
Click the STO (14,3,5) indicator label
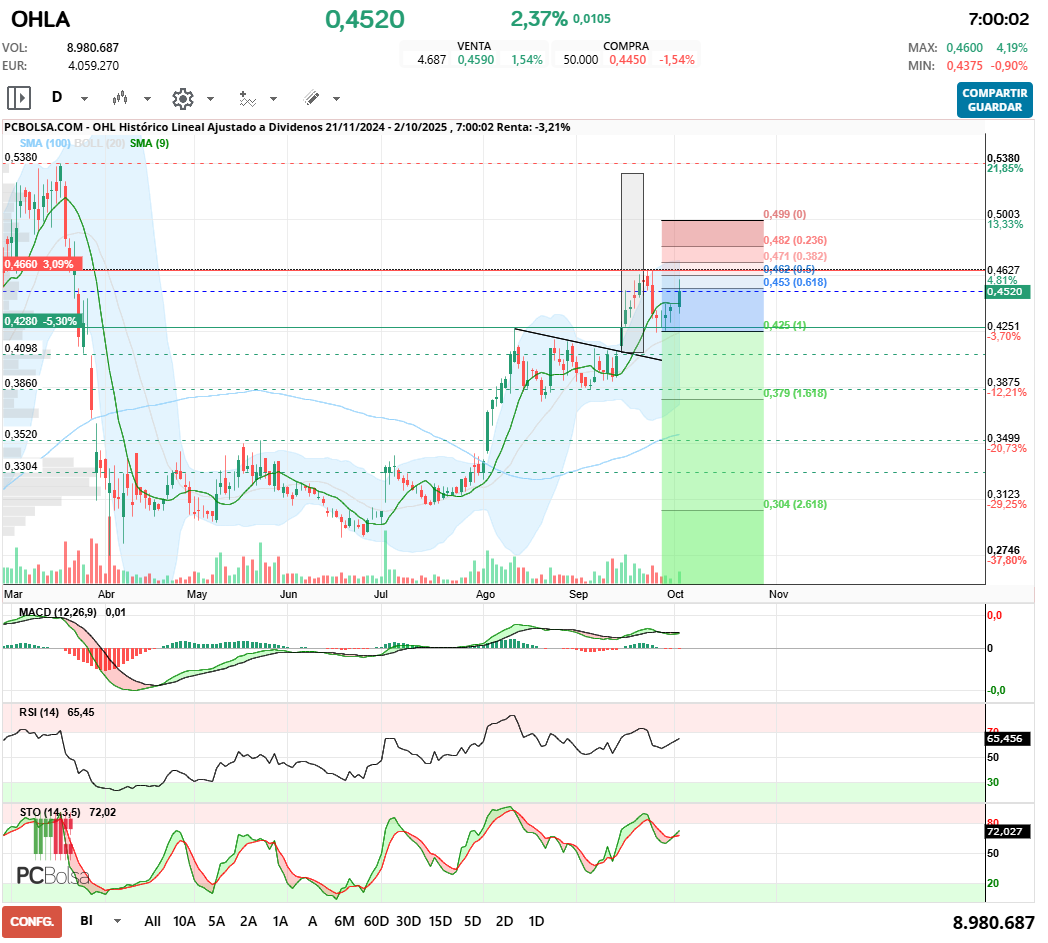(x=50, y=812)
